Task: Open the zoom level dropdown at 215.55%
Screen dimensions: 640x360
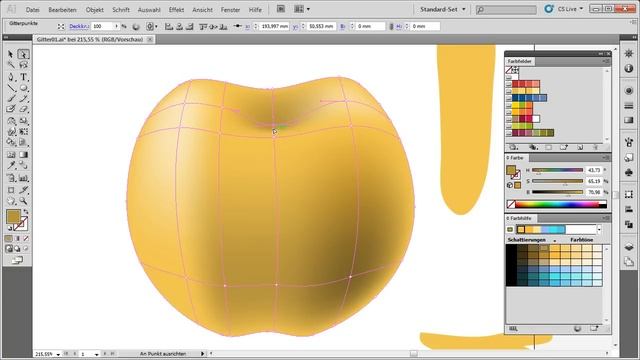Action: [x=58, y=354]
